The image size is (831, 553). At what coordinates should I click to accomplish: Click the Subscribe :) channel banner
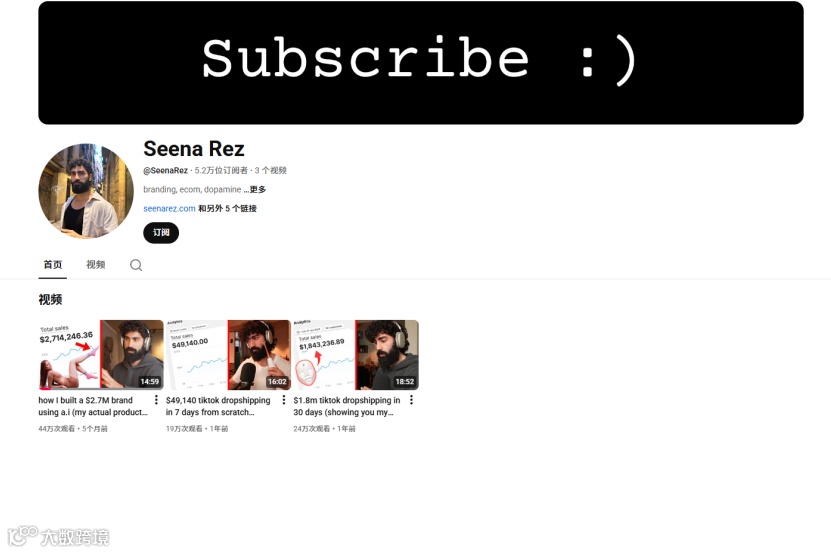(x=421, y=63)
